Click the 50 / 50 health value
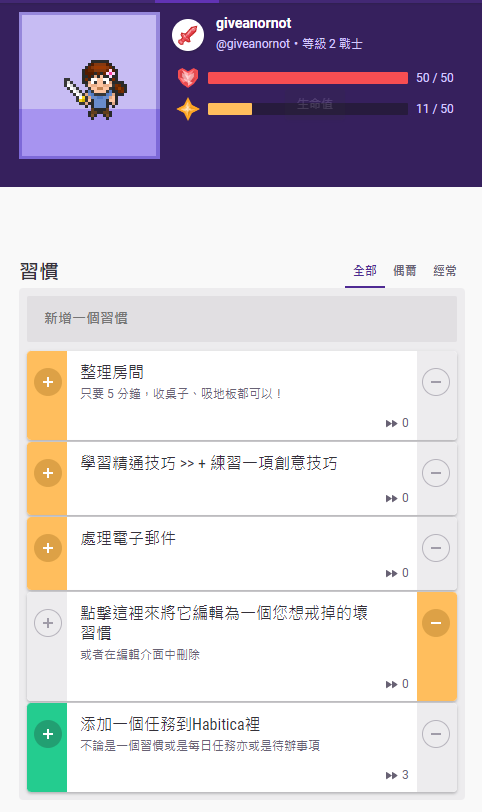 435,78
